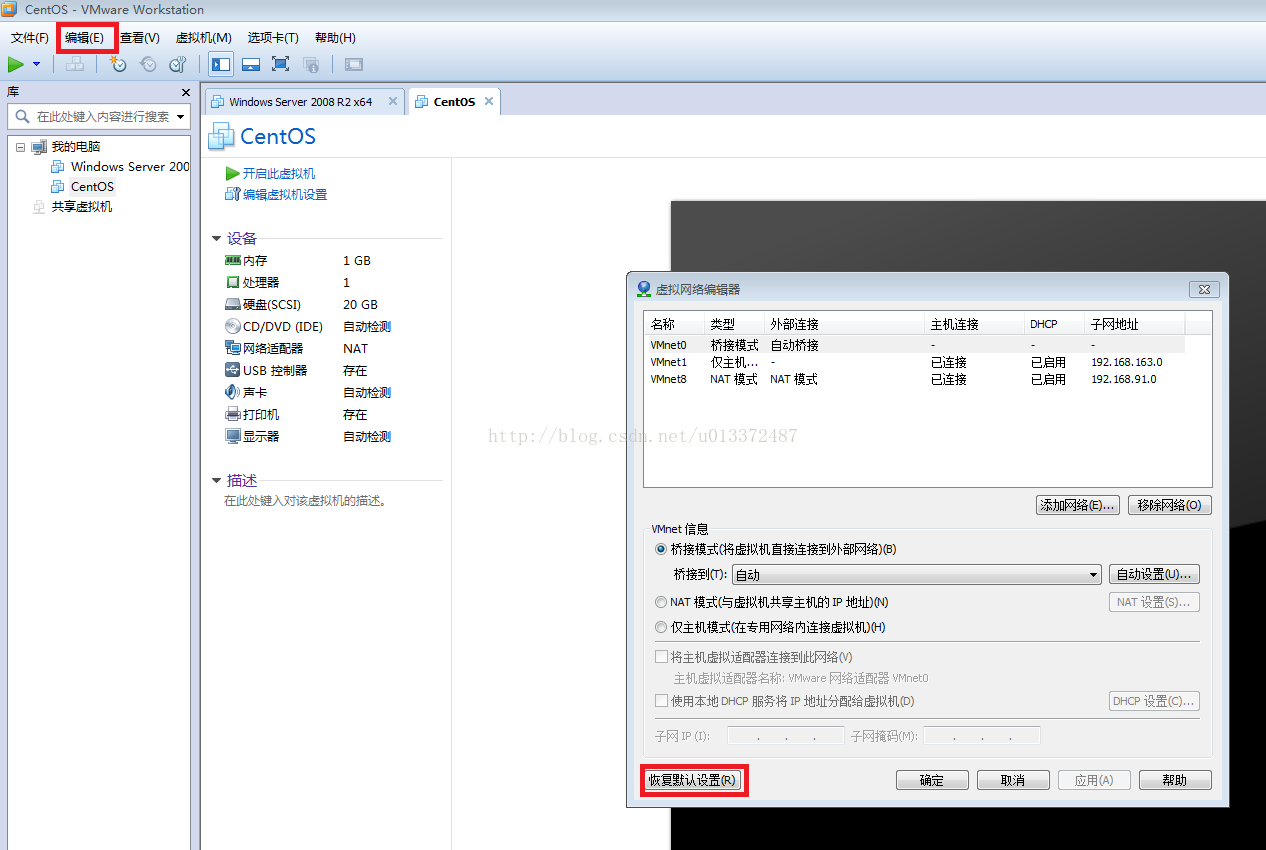Screen dimensions: 1266x850
Task: Take a snapshot with the clock-star icon
Action: point(118,64)
